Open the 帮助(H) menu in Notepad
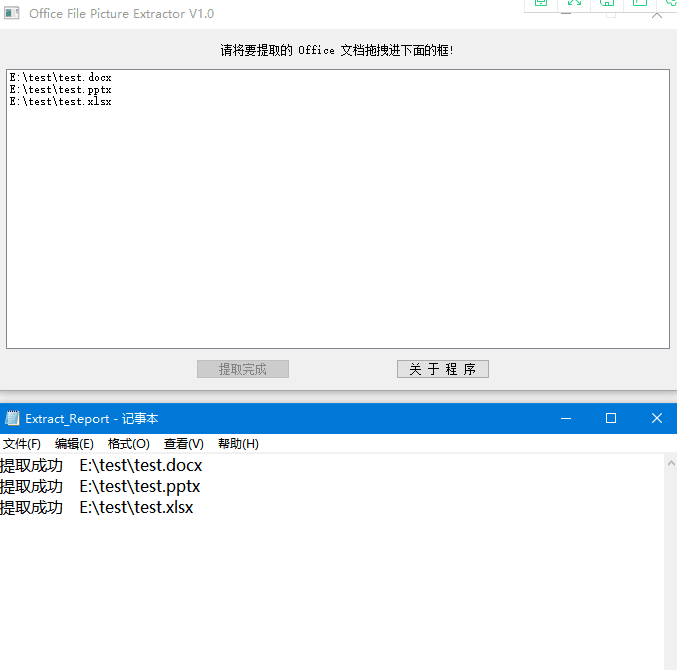 click(x=238, y=444)
